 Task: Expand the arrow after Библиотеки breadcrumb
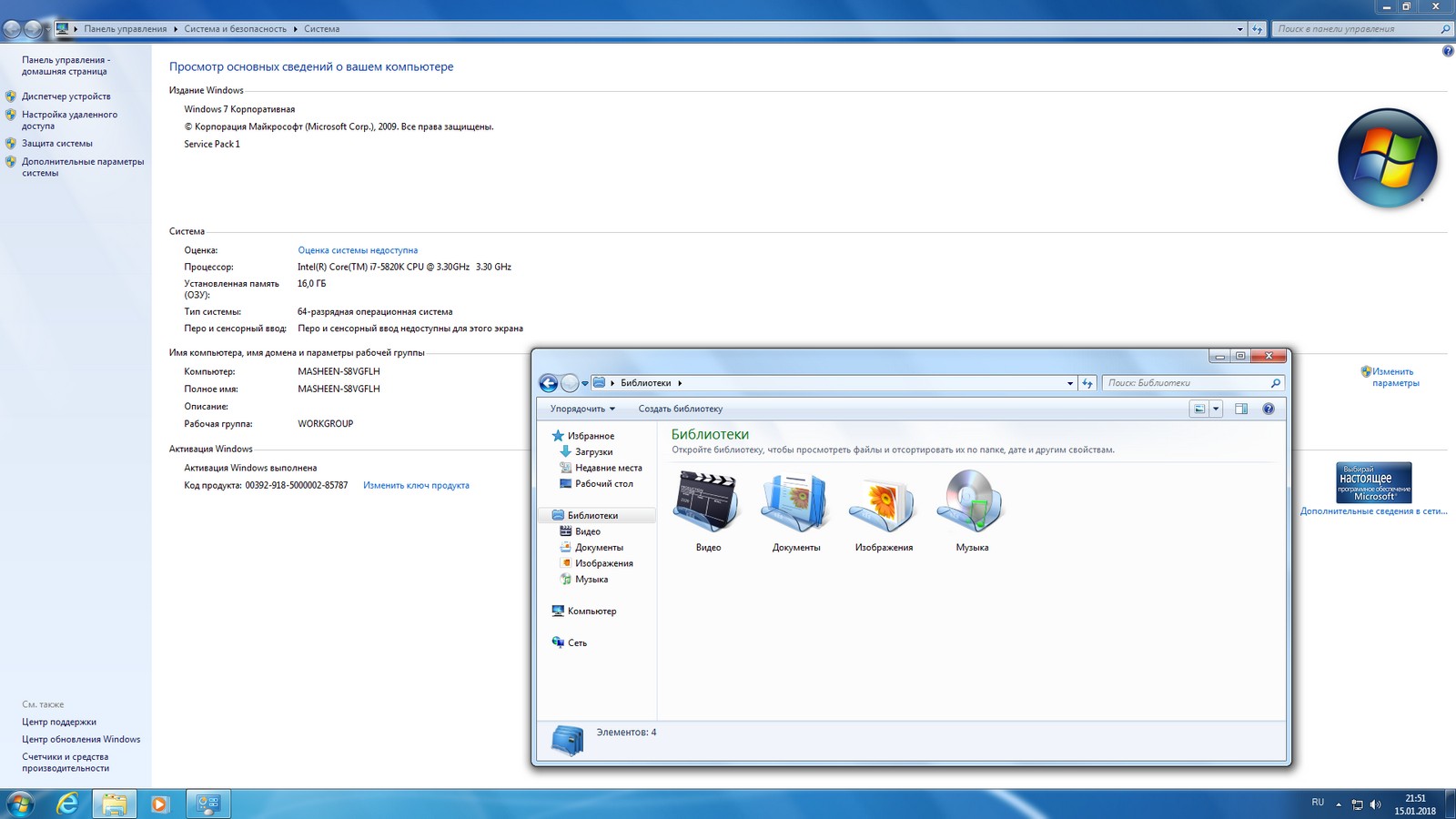tap(680, 383)
